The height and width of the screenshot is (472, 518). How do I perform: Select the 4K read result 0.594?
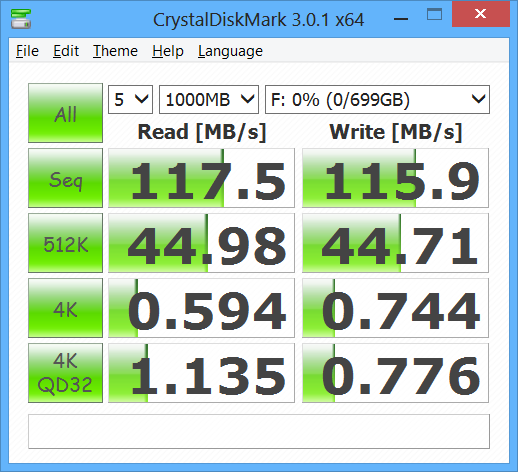click(201, 308)
